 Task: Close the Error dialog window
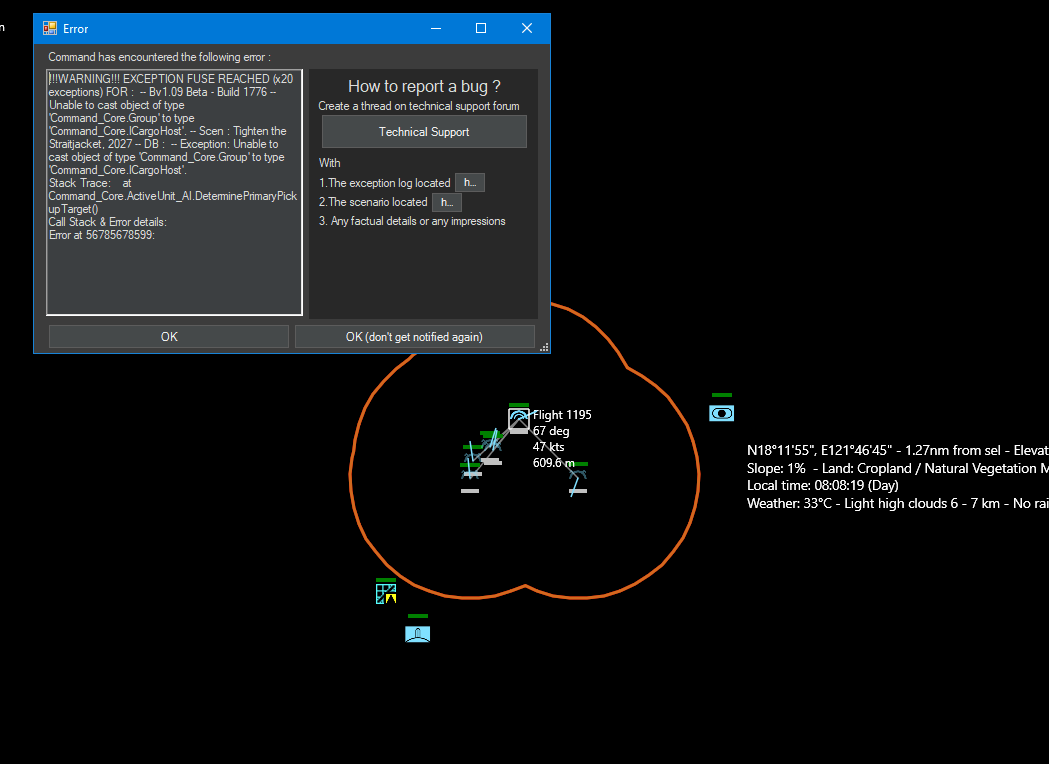point(527,28)
